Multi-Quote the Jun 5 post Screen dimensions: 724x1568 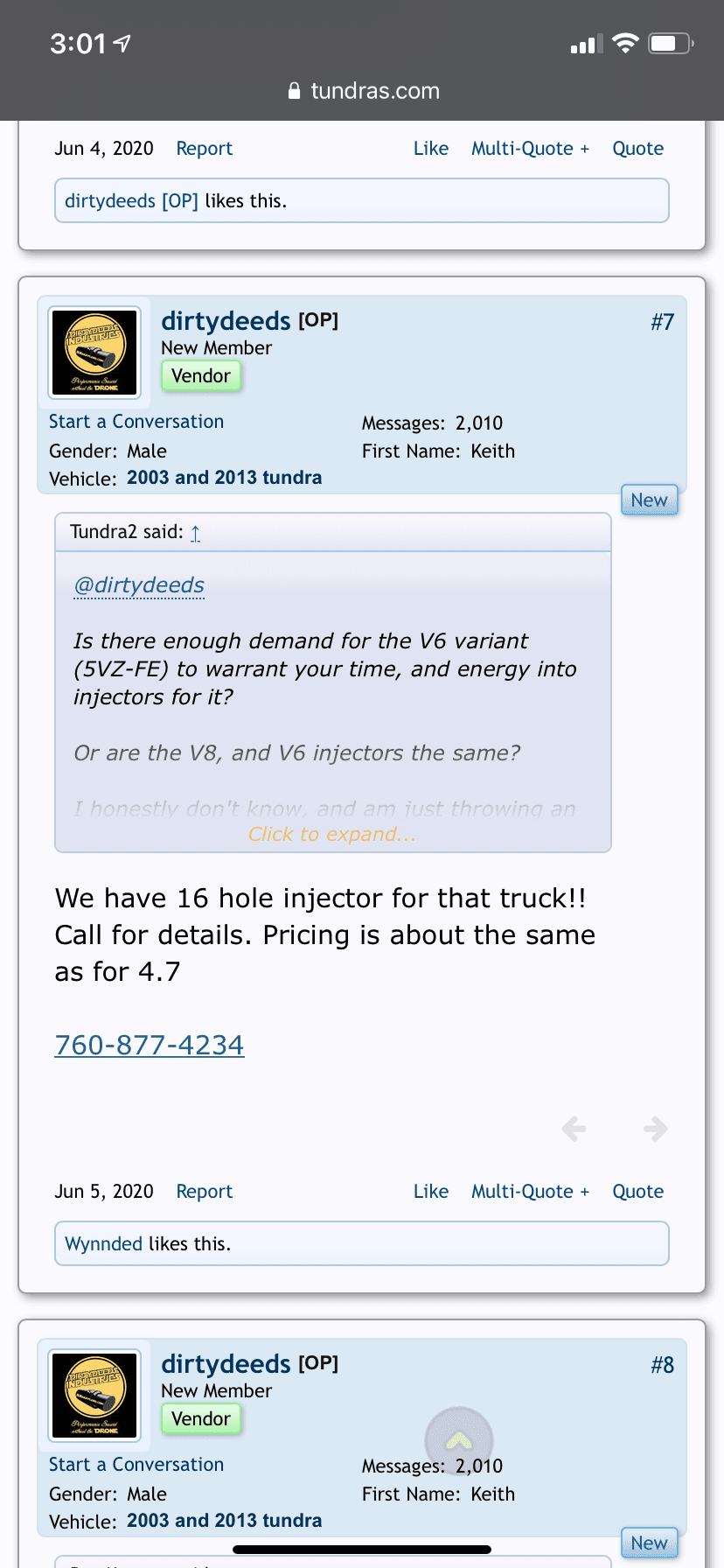(x=530, y=1192)
